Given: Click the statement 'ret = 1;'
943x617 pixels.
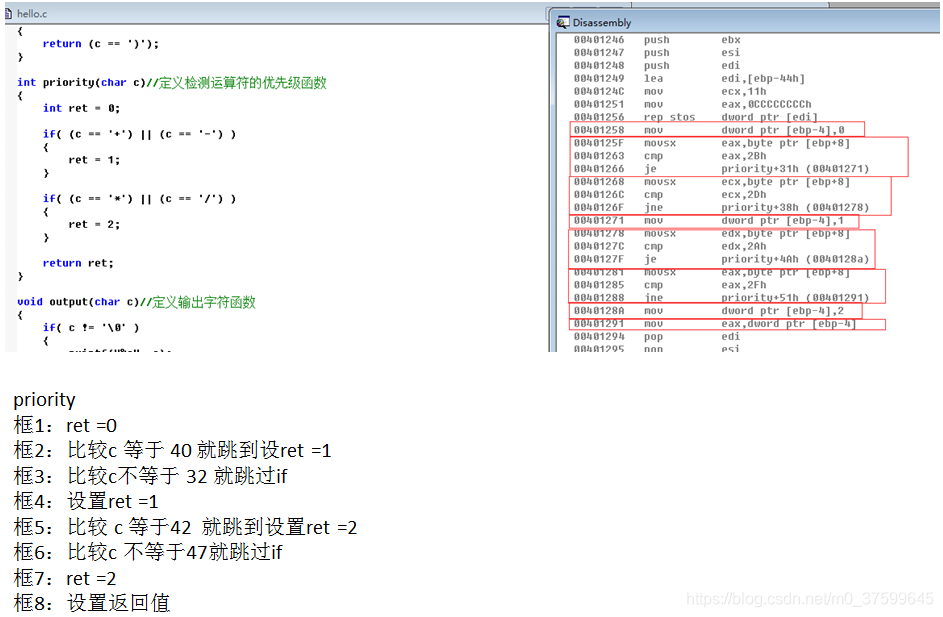Looking at the screenshot, I should pos(94,160).
